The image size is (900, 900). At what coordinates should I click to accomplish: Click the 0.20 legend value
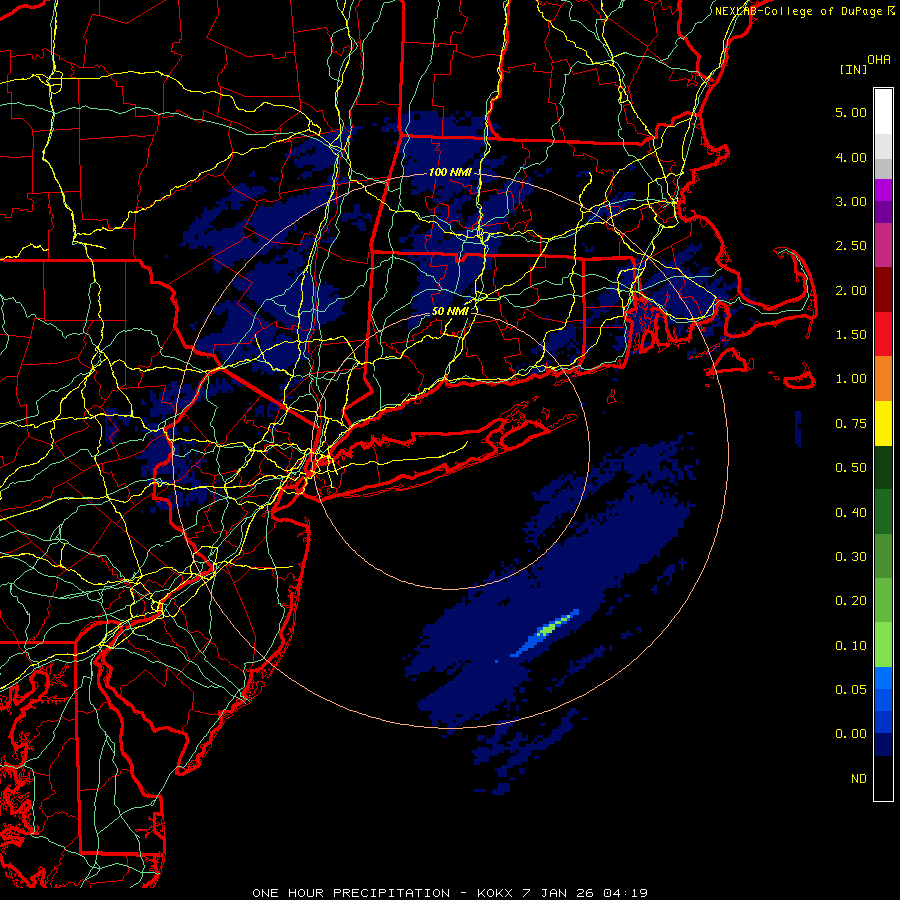[x=851, y=601]
